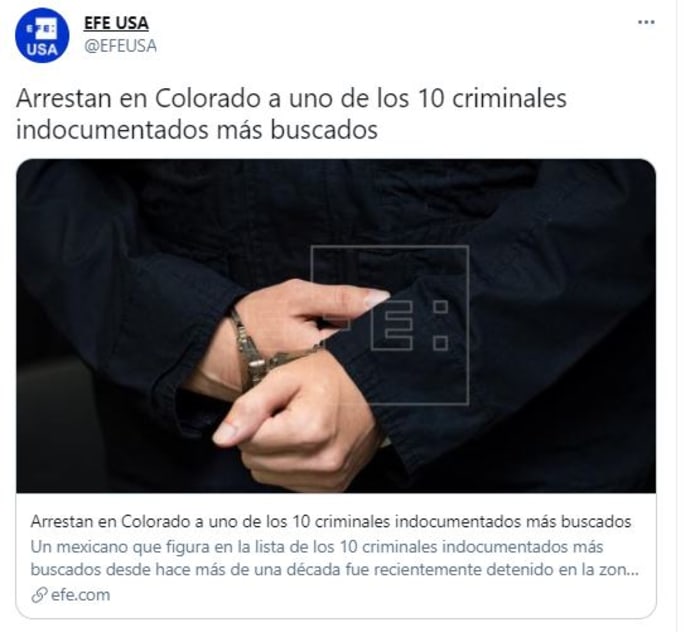Click the card headline below the photo
The height and width of the screenshot is (632, 700).
(331, 521)
